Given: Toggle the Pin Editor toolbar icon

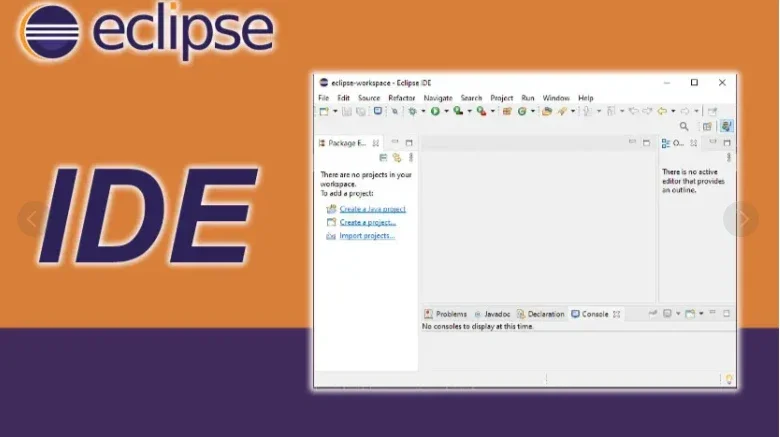Looking at the screenshot, I should (x=712, y=111).
